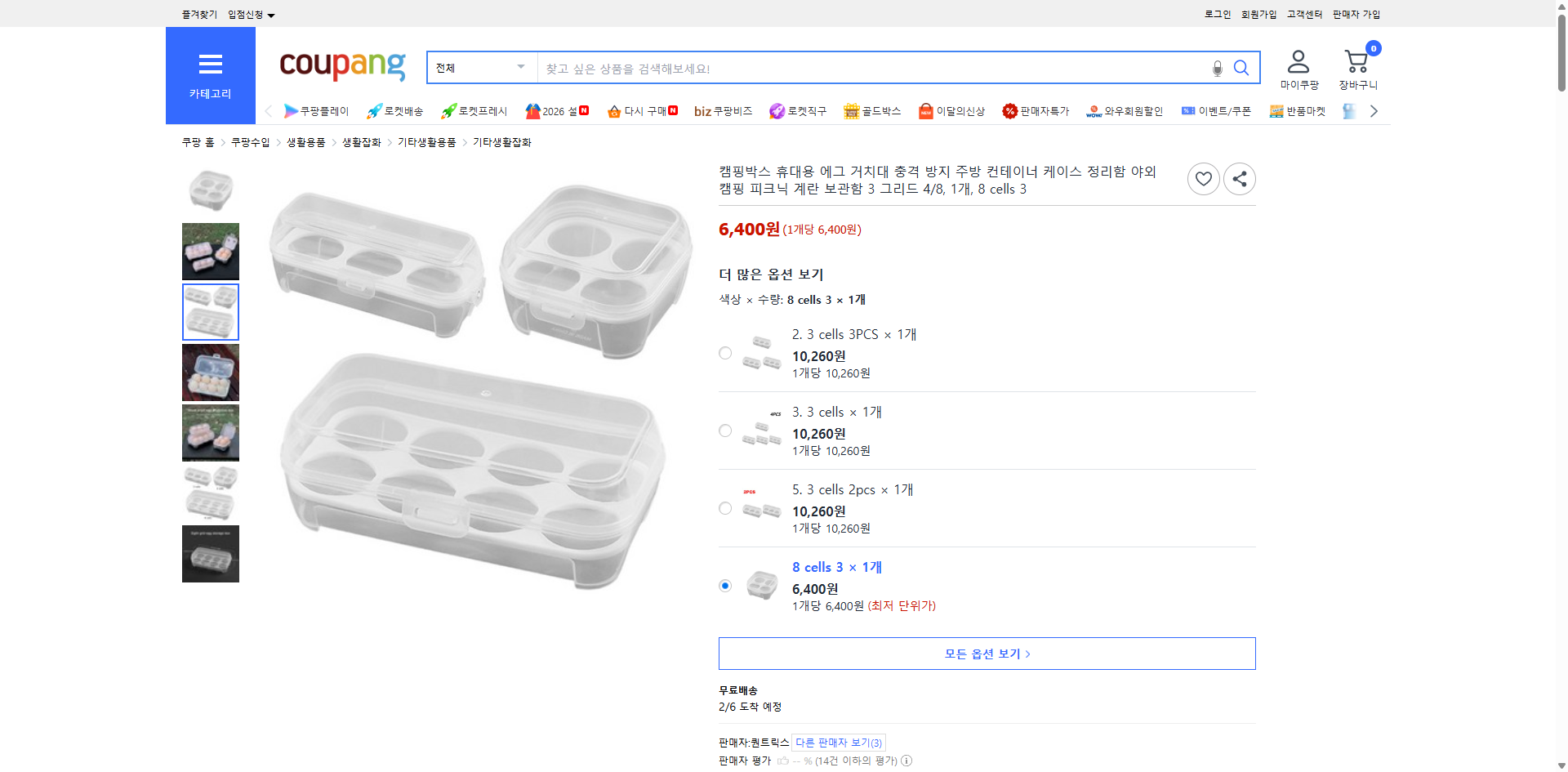1568x772 pixels.
Task: Click the 모든 옵션 보기 button
Action: (986, 653)
